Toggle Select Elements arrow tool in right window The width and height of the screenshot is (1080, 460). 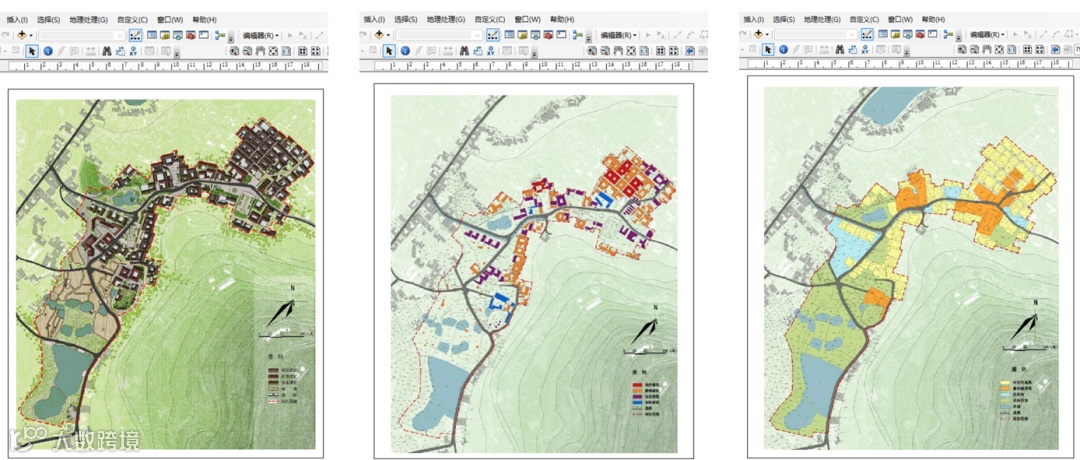(x=768, y=50)
